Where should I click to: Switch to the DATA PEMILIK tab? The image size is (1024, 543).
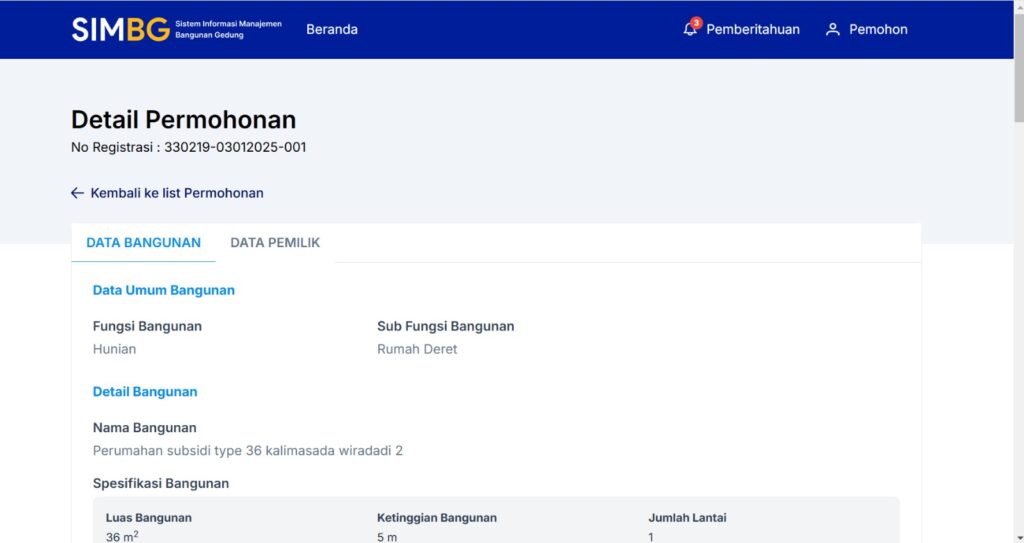pyautogui.click(x=275, y=243)
